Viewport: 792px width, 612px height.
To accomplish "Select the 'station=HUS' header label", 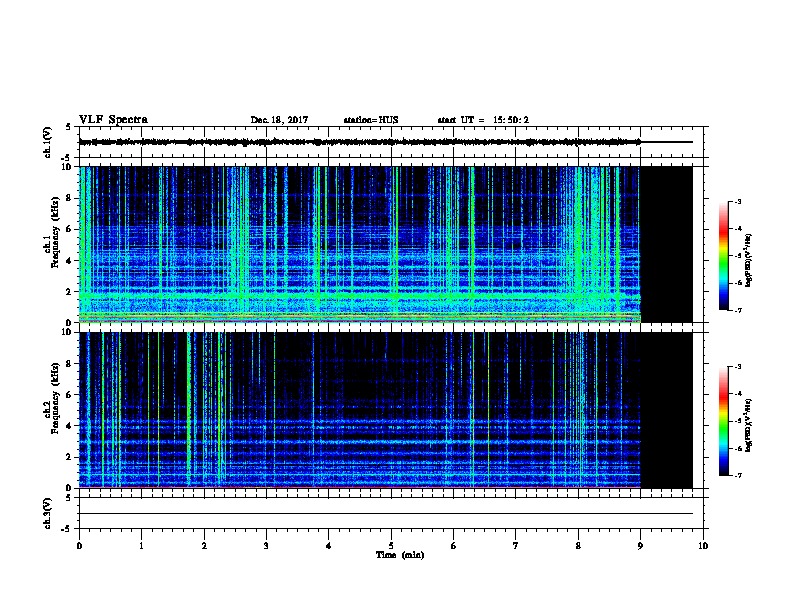I will (x=371, y=120).
